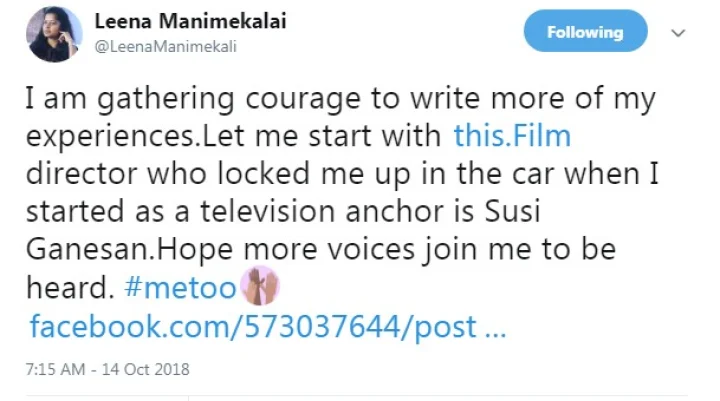Toggle the blue Following button

(x=585, y=32)
